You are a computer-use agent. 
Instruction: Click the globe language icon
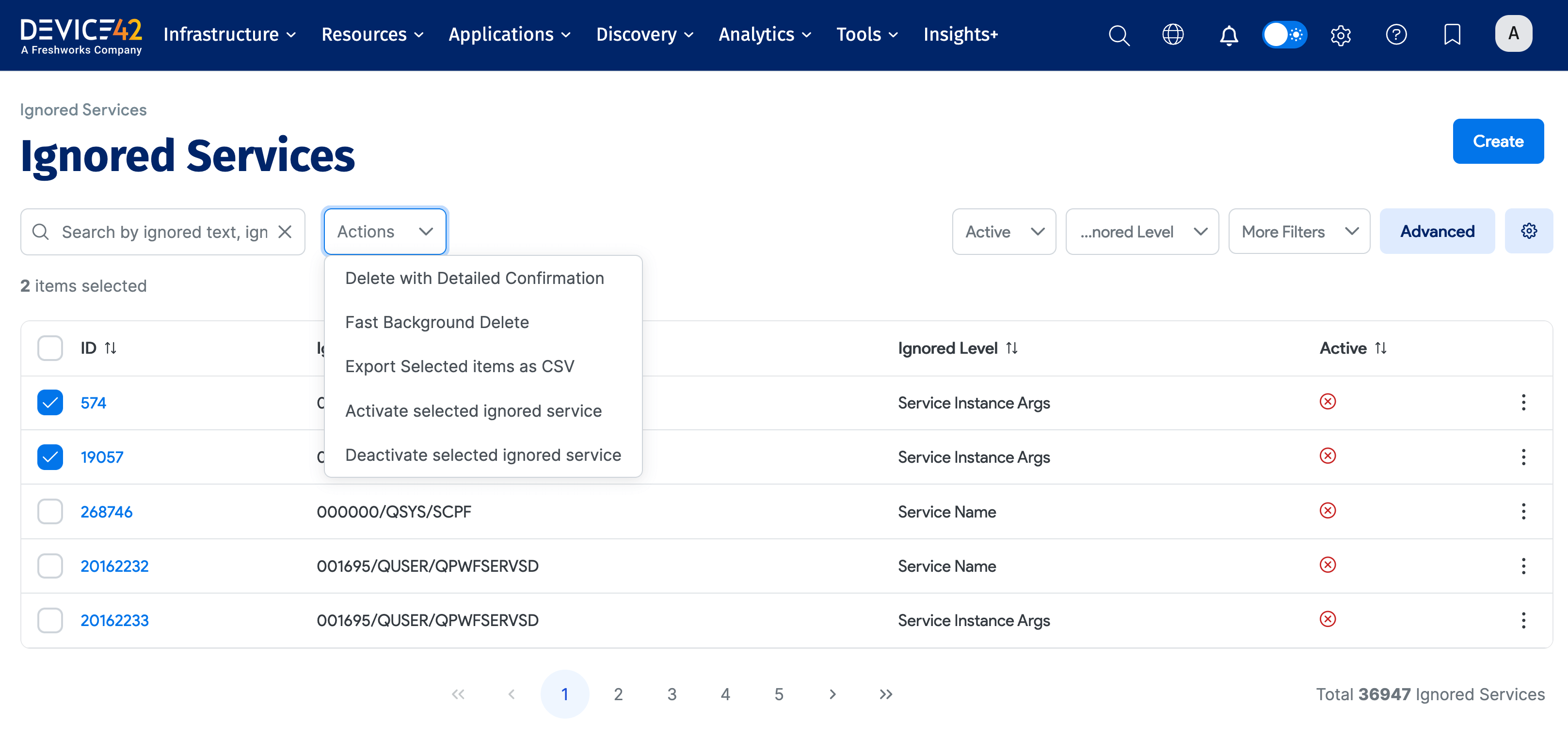[x=1172, y=35]
